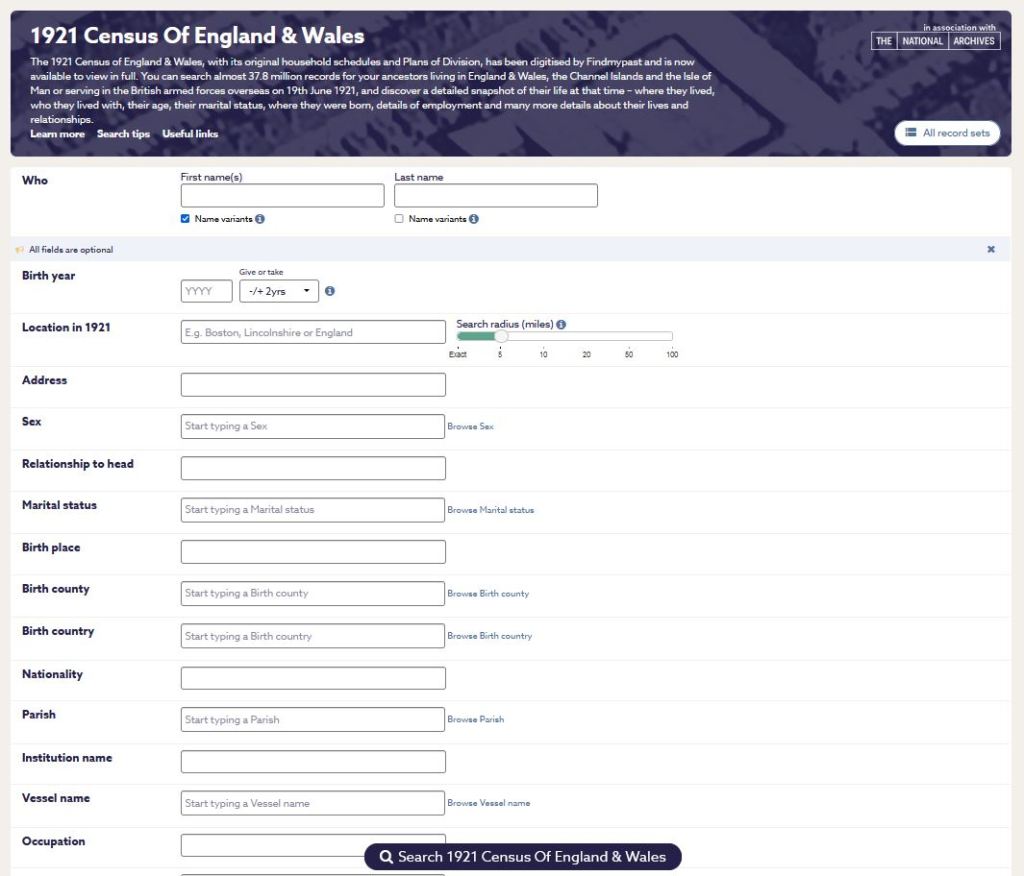The width and height of the screenshot is (1024, 876).
Task: Open Useful links in header
Action: pyautogui.click(x=190, y=134)
